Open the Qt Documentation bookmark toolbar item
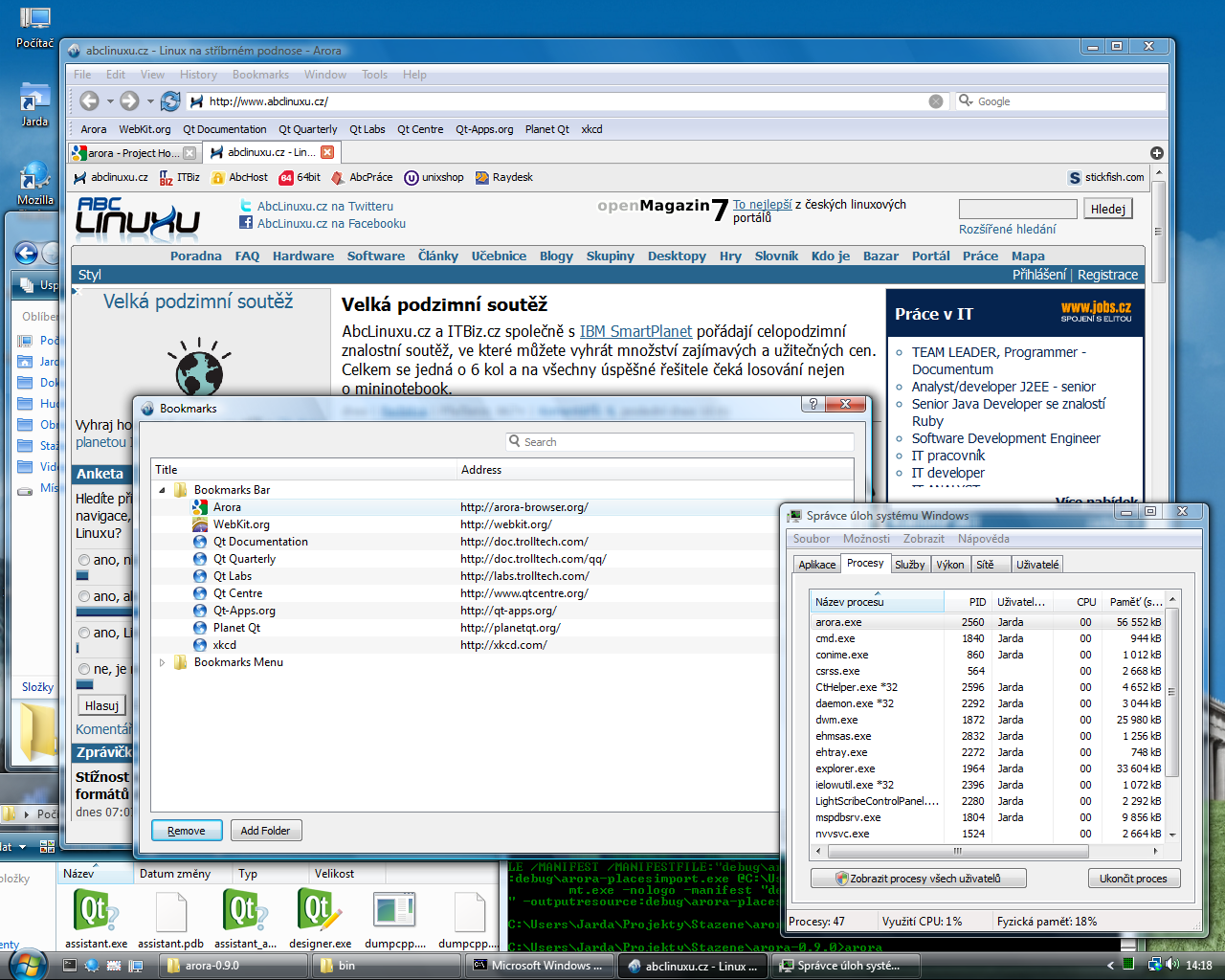This screenshot has height=980, width=1225. 225,129
